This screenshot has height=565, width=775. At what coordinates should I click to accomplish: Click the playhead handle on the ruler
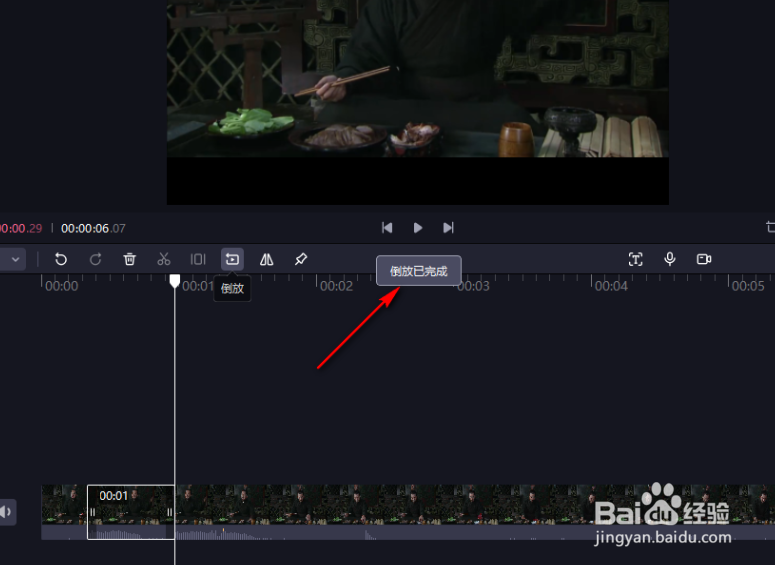click(x=174, y=281)
